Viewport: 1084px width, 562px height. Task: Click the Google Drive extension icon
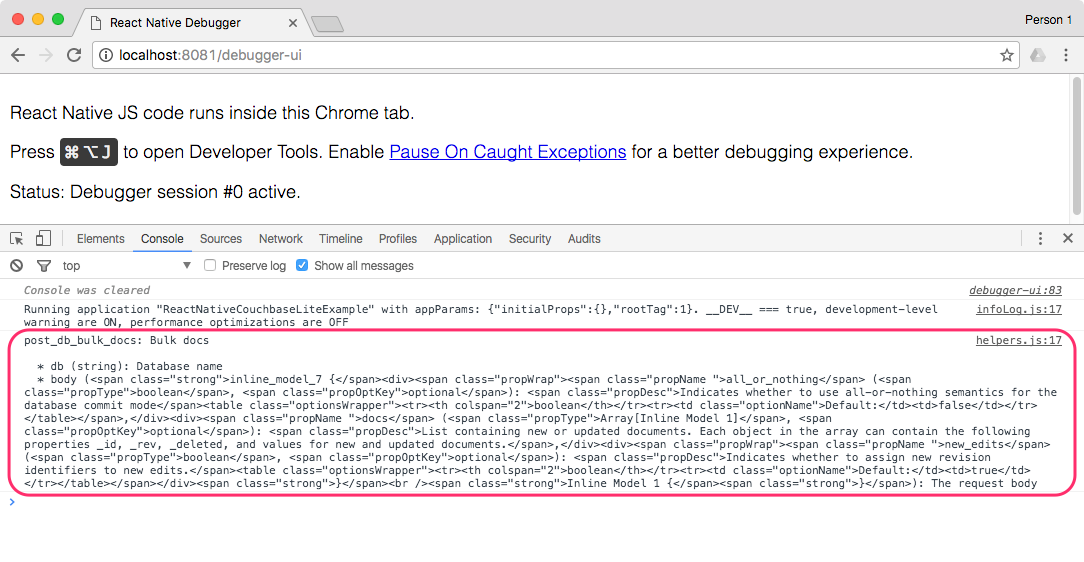[1038, 55]
